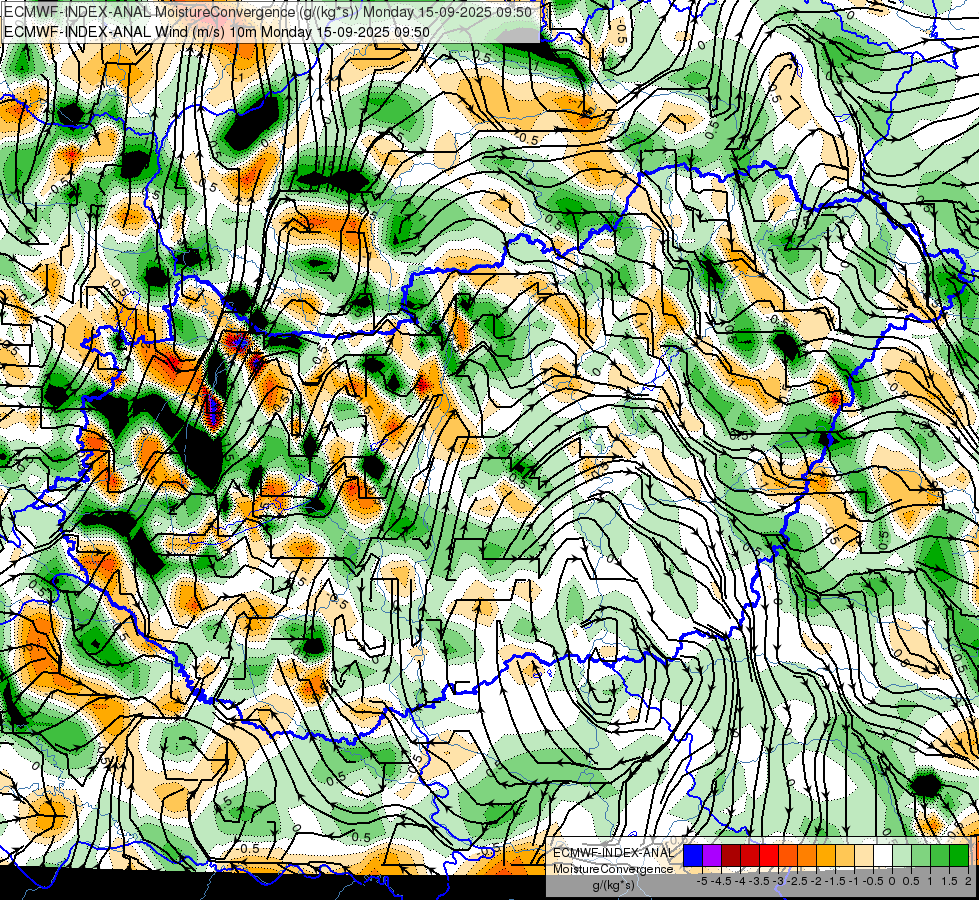Click the 1.5 tick label on legend scale
Viewport: 979px width, 900px height.
(x=950, y=881)
